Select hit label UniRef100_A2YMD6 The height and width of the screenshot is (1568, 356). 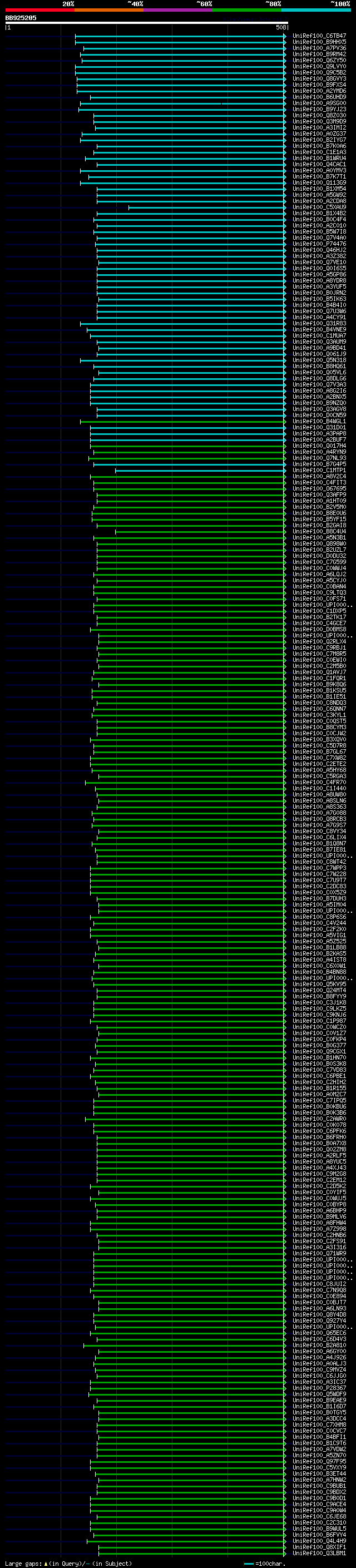point(319,91)
